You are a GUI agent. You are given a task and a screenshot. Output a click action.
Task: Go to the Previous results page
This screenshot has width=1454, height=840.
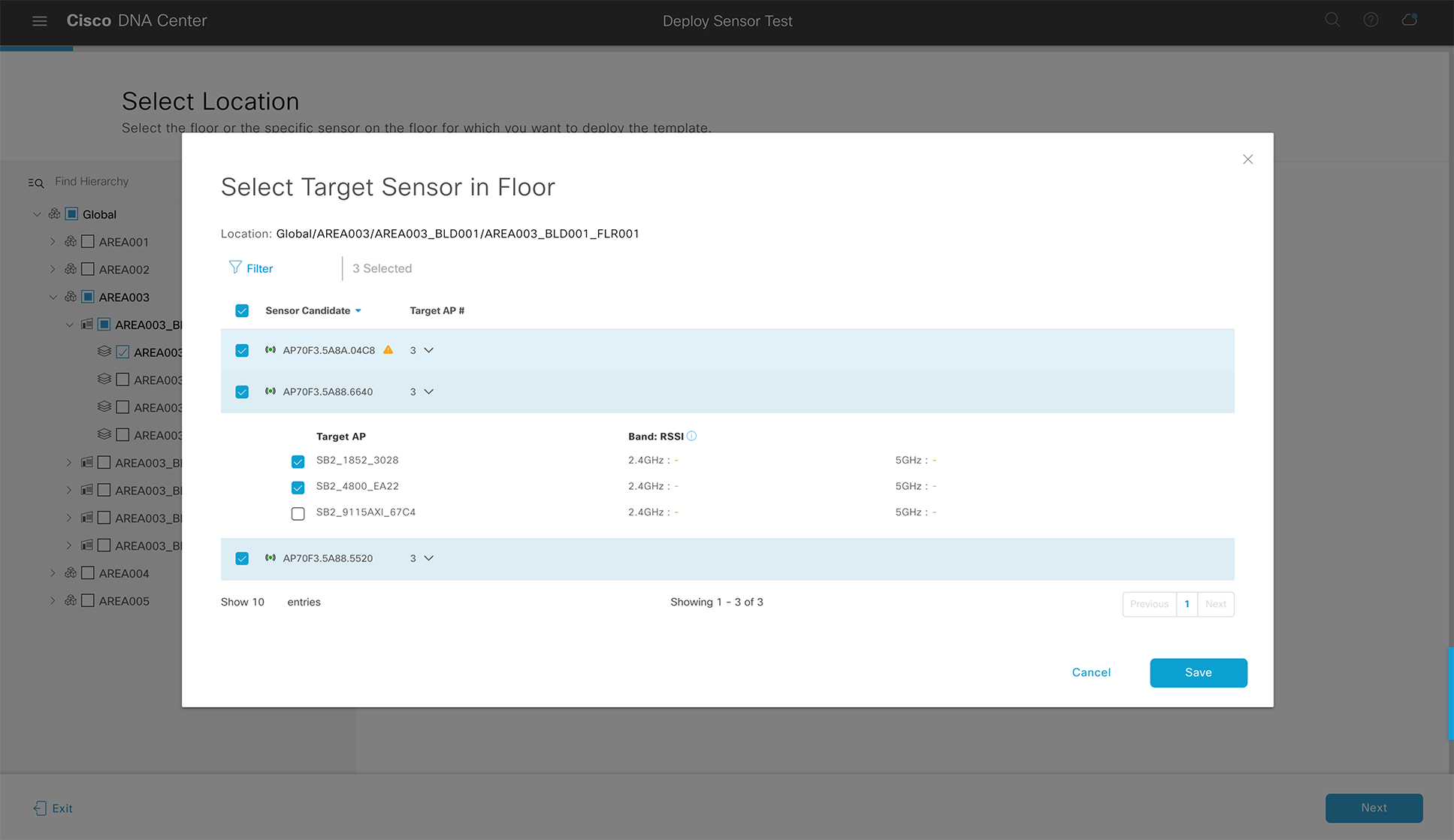coord(1149,604)
